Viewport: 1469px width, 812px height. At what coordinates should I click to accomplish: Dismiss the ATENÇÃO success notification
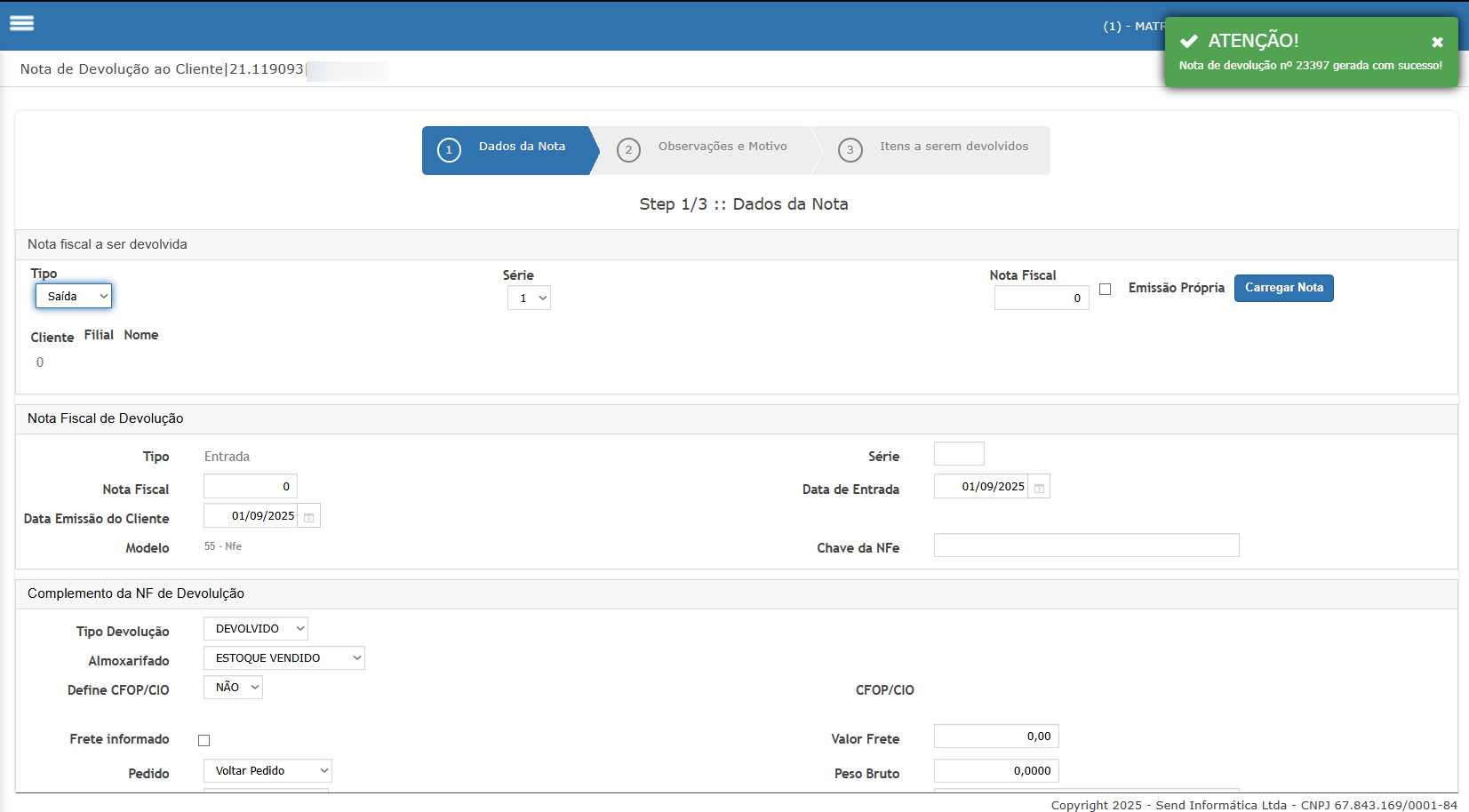click(1437, 42)
